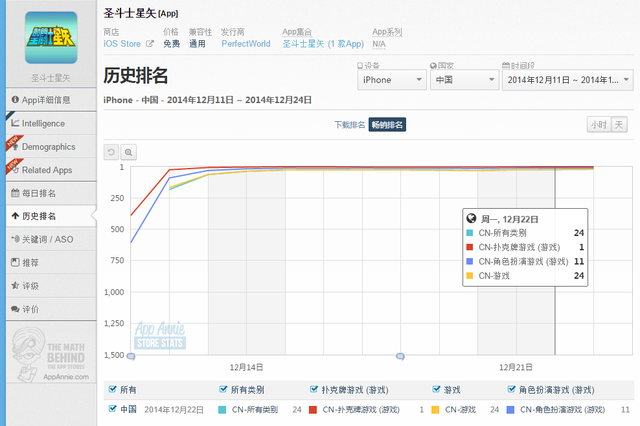
Task: Click the iOS Store link
Action: [122, 44]
